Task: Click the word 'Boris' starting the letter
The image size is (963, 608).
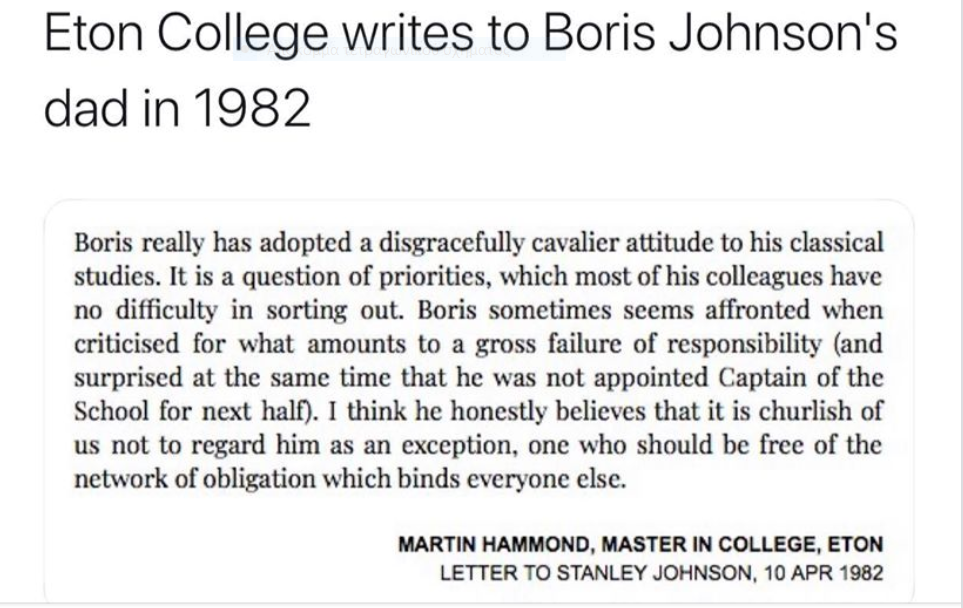Action: (x=103, y=243)
